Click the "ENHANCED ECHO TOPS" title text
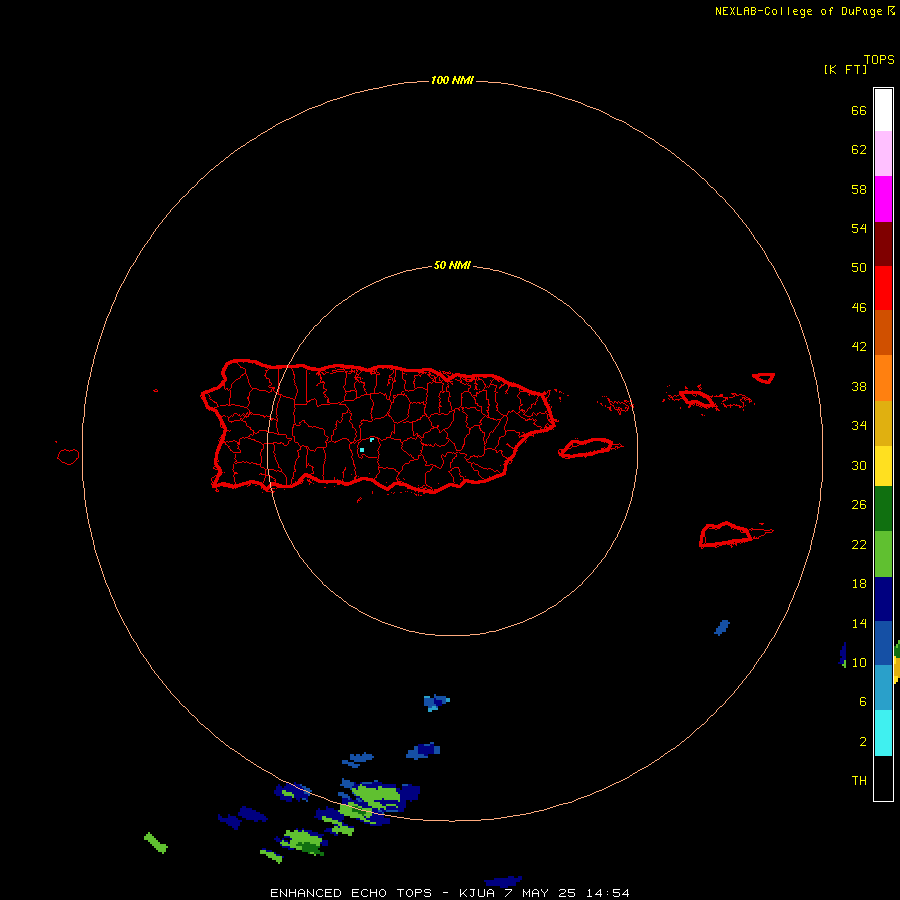The height and width of the screenshot is (900, 900). (351, 893)
